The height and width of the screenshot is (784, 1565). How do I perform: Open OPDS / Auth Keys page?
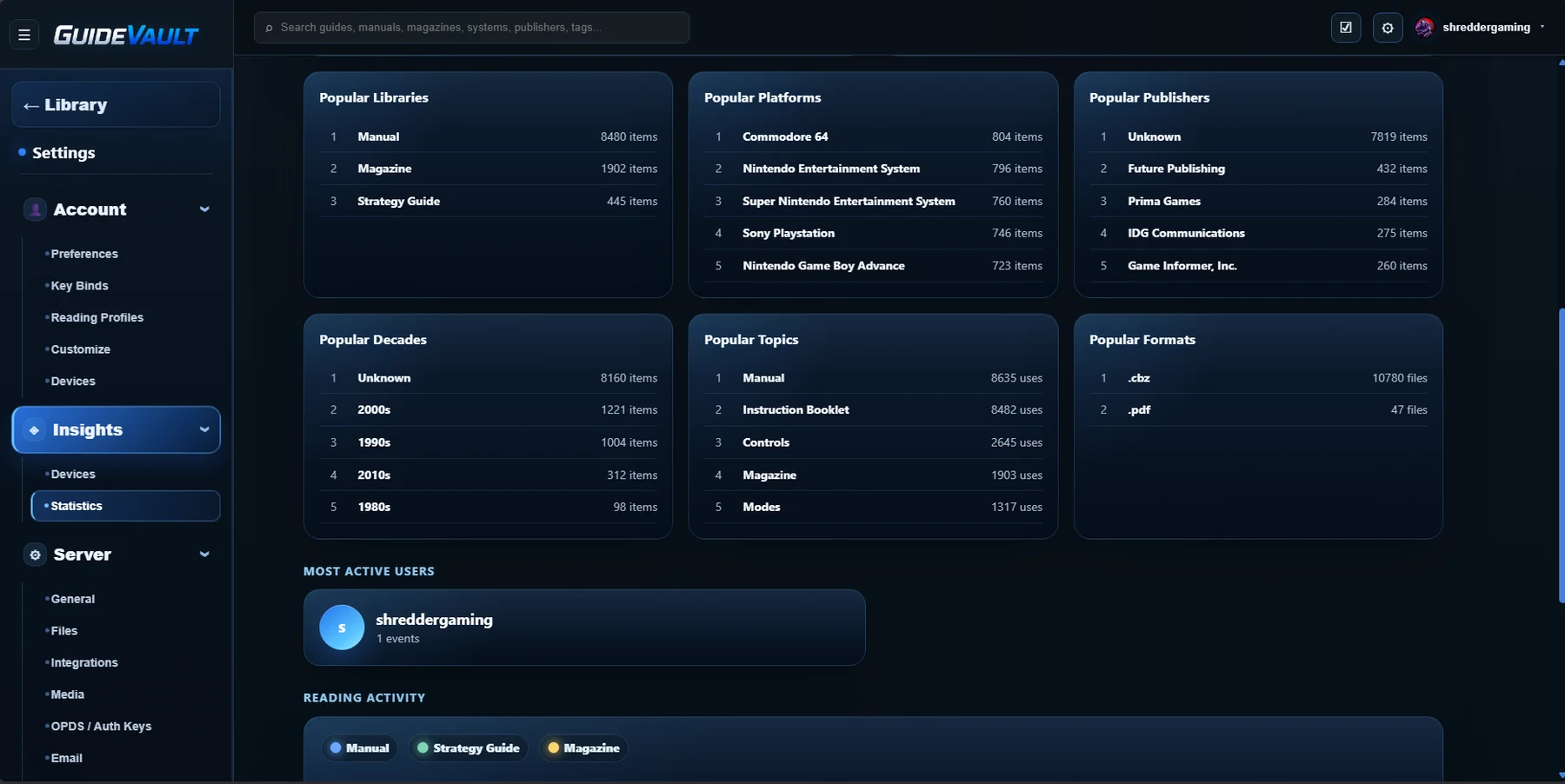coord(101,727)
